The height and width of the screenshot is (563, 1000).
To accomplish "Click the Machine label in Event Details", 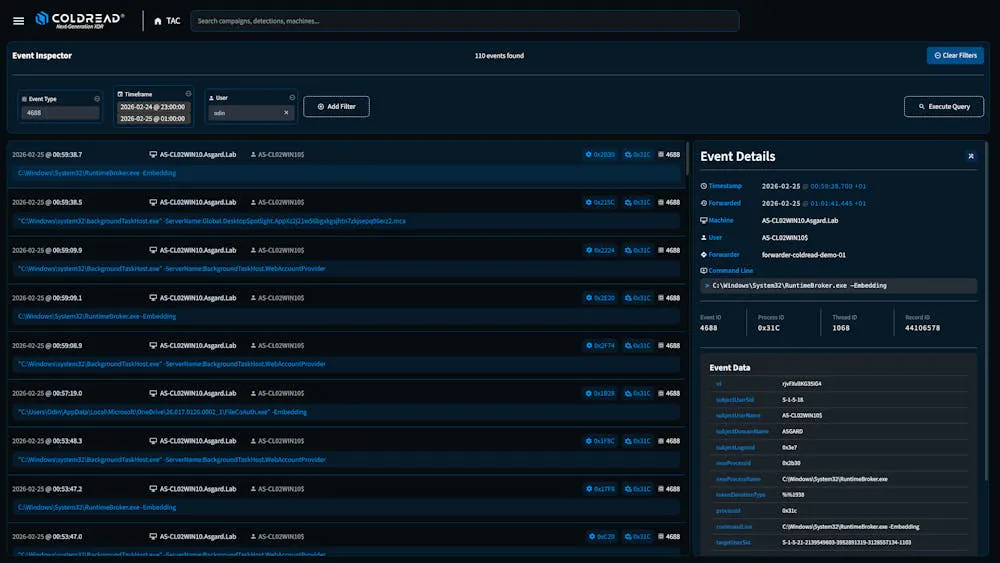I will 721,221.
